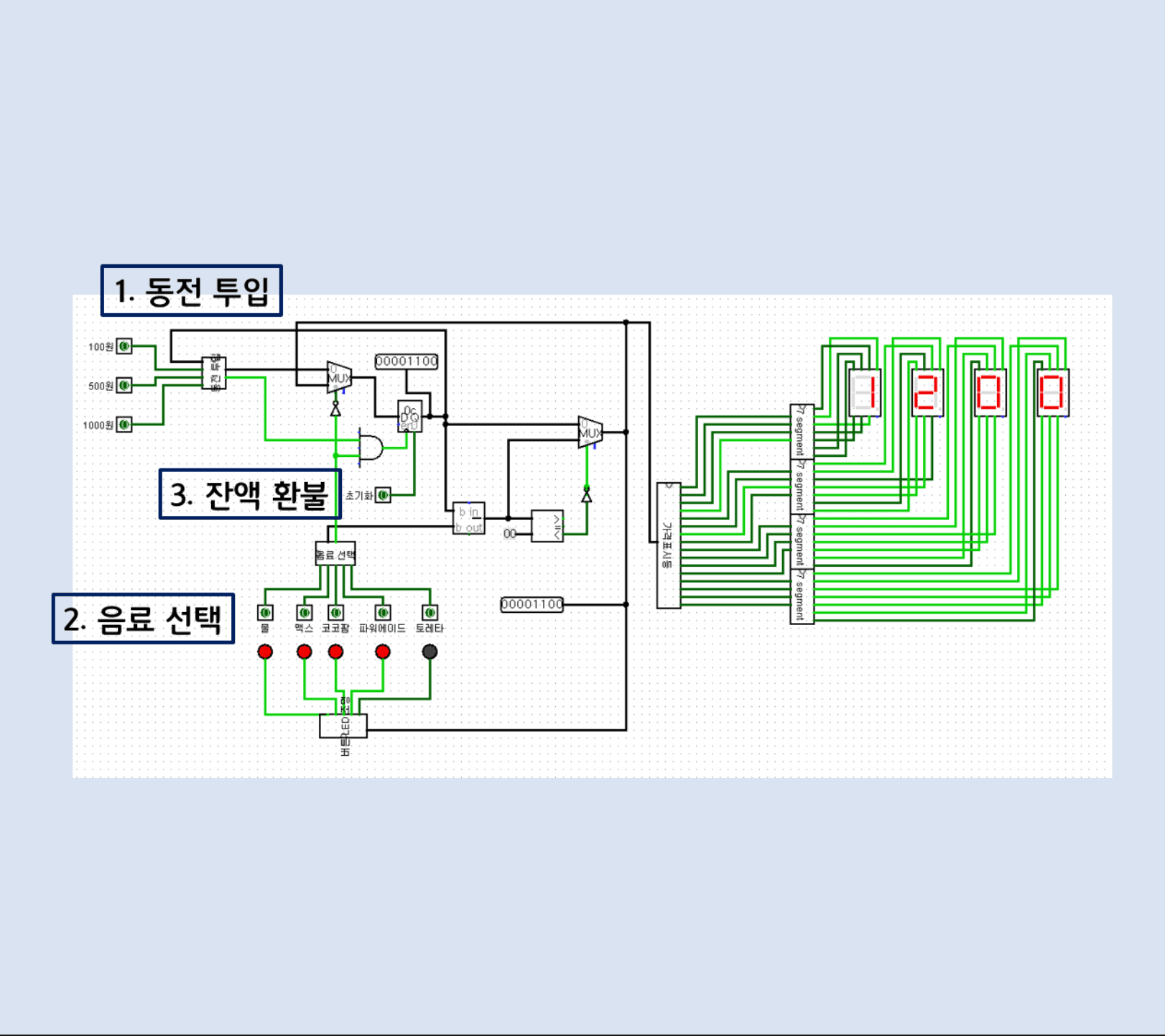This screenshot has height=1036, width=1165.
Task: Select the dark unlit LED under 토레타
Action: [x=430, y=652]
